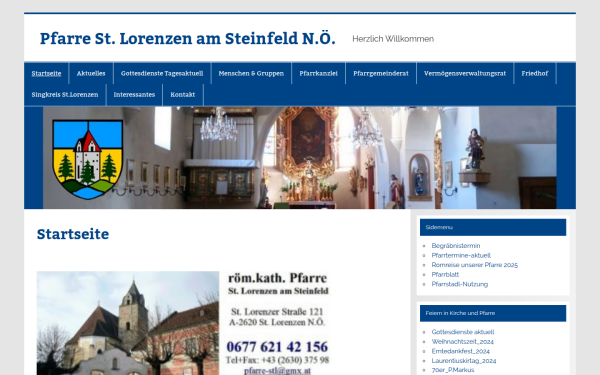This screenshot has width=600, height=375.
Task: Open Vermögensverwaltungsrat menu item
Action: coord(465,73)
